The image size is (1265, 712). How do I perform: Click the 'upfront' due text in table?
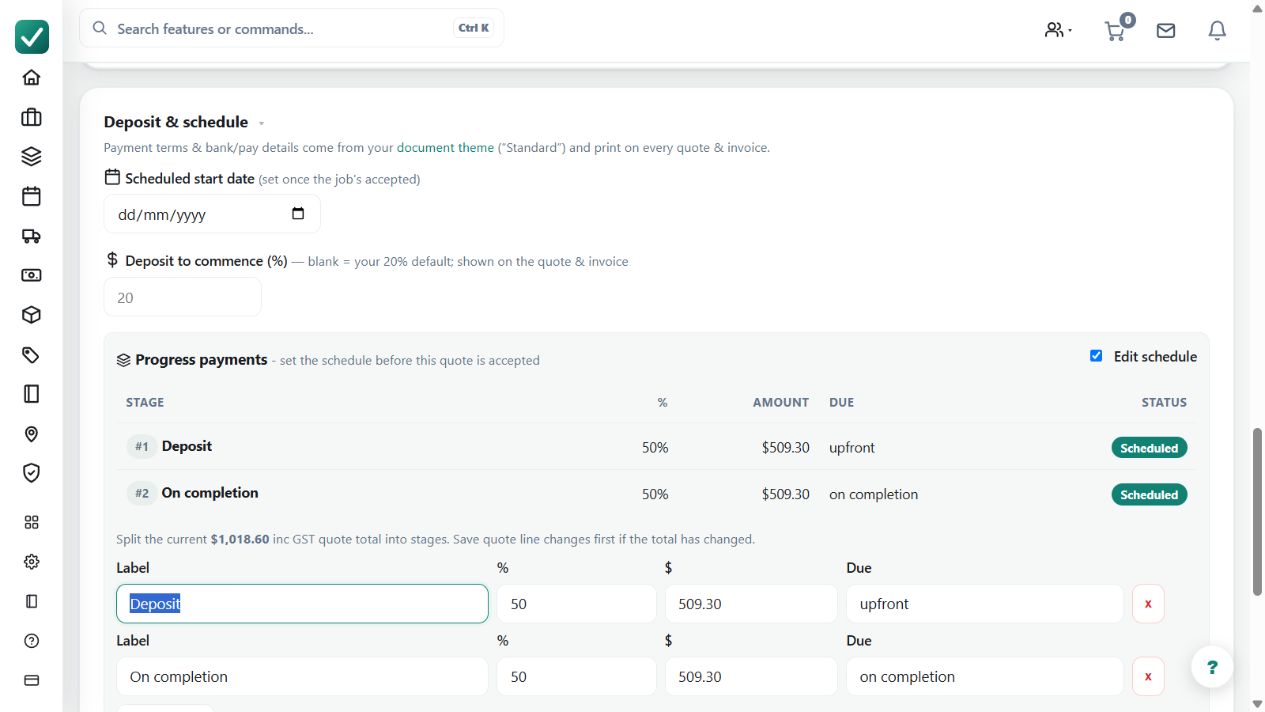click(852, 447)
